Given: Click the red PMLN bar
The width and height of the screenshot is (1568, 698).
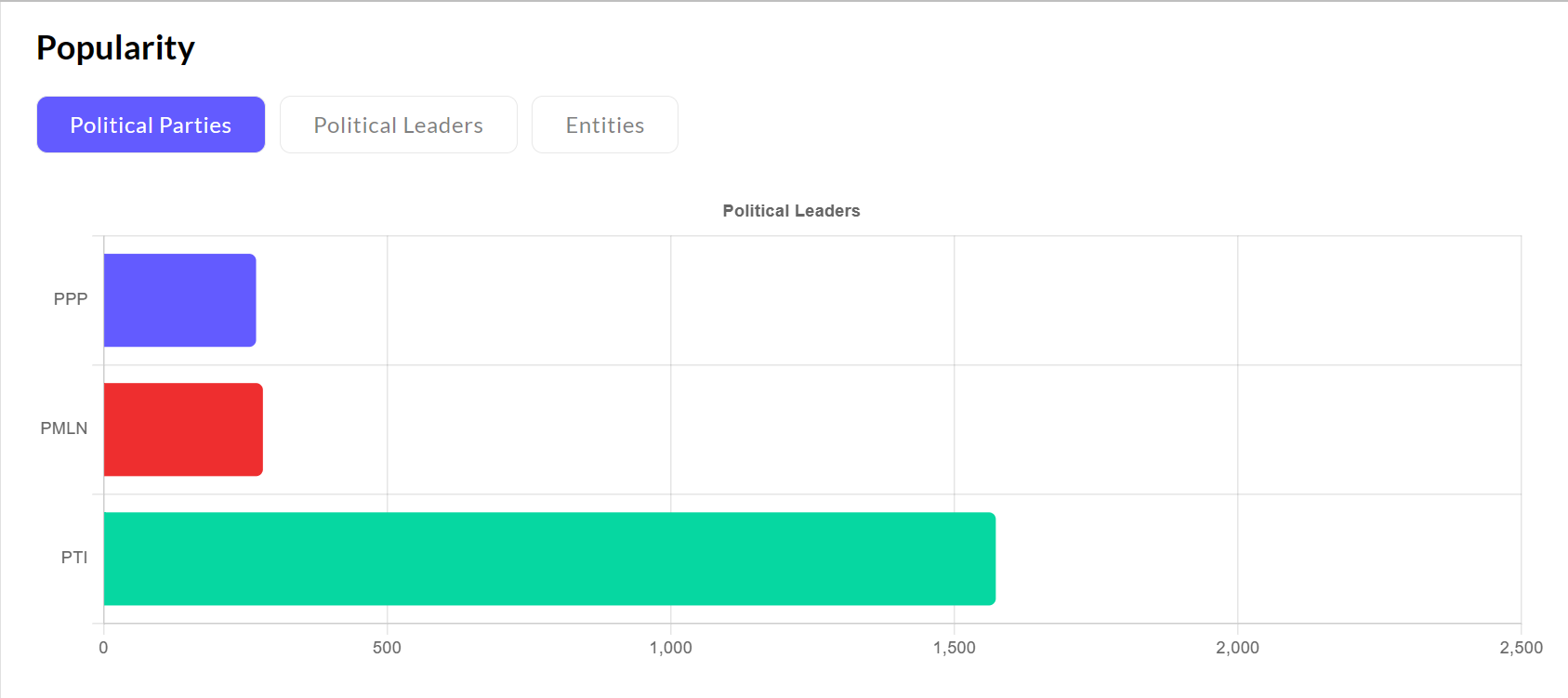Looking at the screenshot, I should [x=183, y=429].
